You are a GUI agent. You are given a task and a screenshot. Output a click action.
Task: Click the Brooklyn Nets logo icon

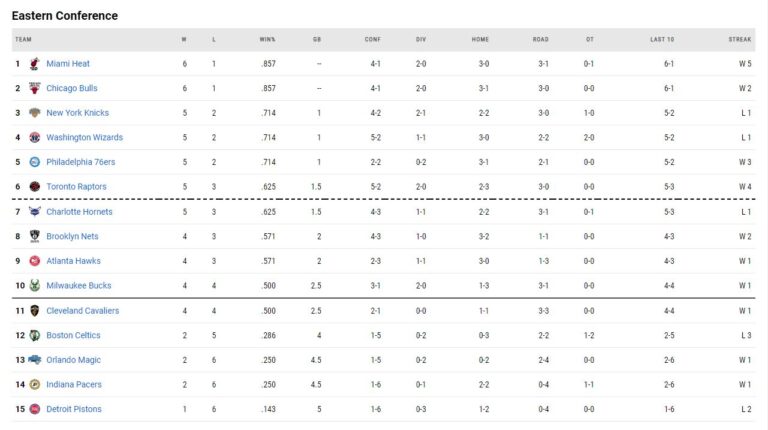[35, 237]
